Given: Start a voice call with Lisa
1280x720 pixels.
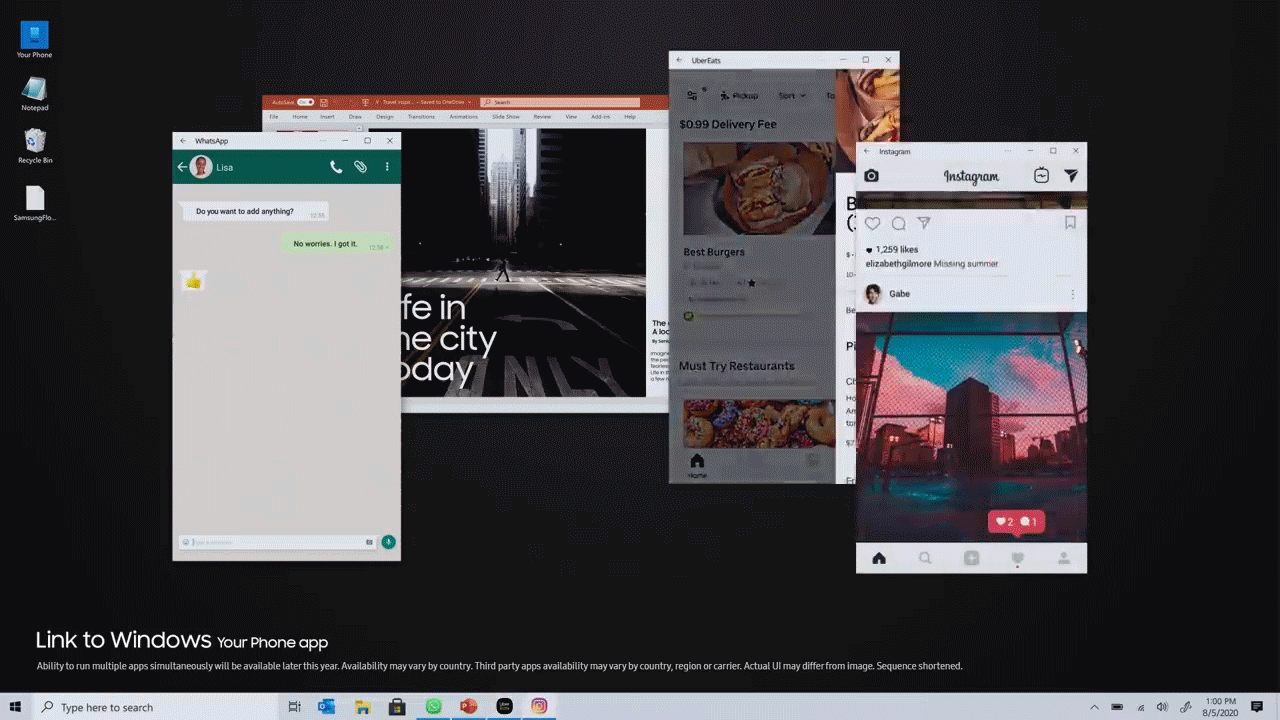Looking at the screenshot, I should coord(336,167).
